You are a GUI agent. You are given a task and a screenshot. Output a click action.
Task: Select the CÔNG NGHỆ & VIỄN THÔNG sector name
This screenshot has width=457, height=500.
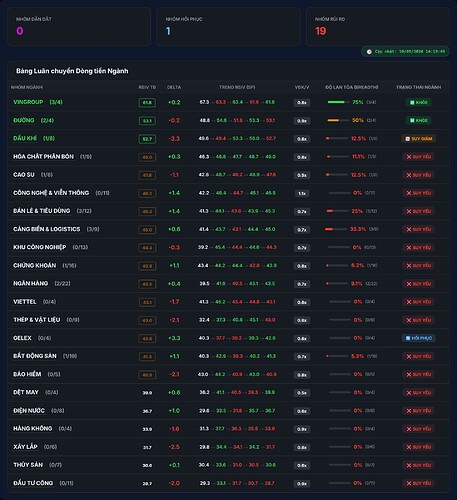tap(51, 193)
